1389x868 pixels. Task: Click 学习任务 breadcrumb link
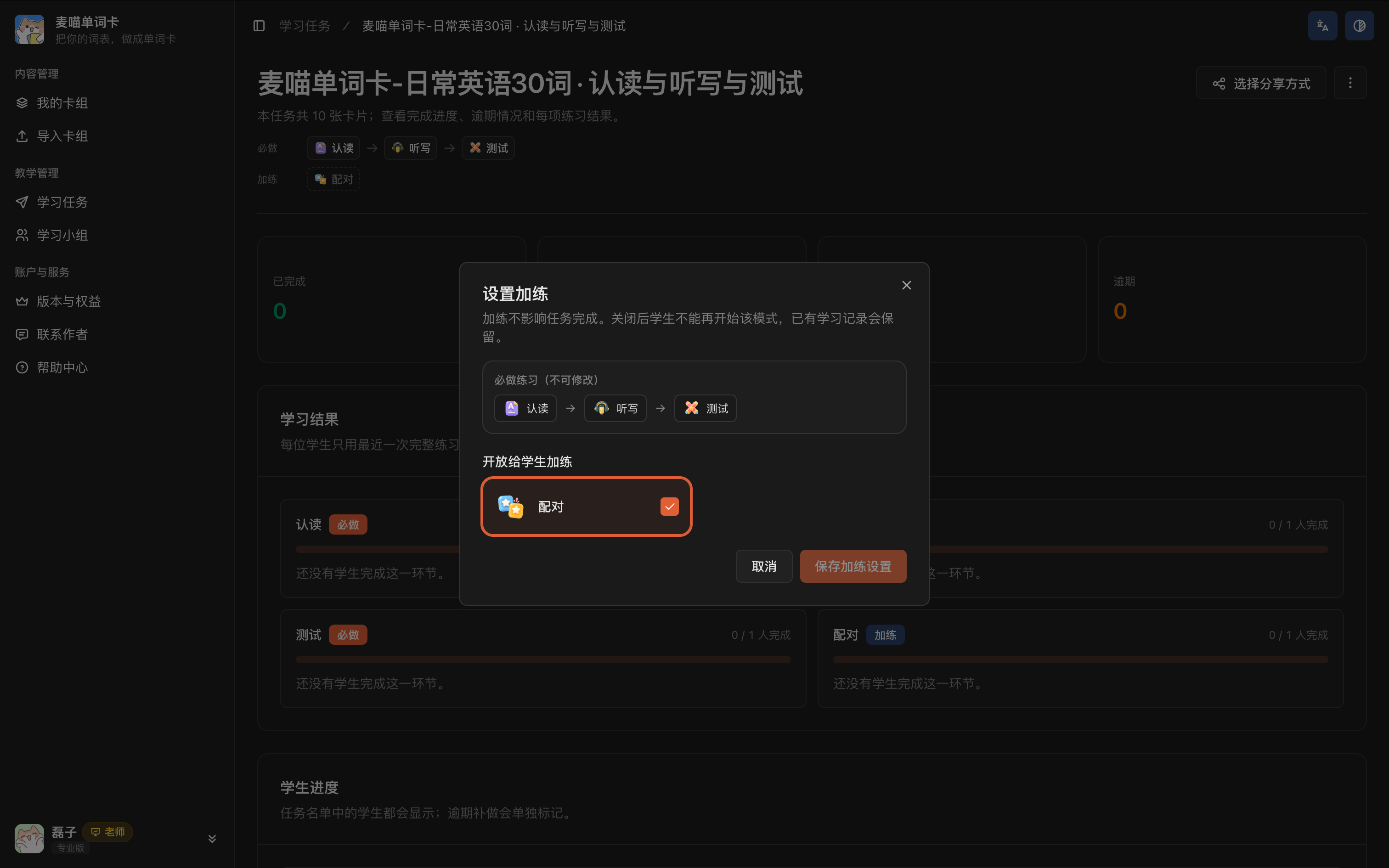[x=305, y=26]
